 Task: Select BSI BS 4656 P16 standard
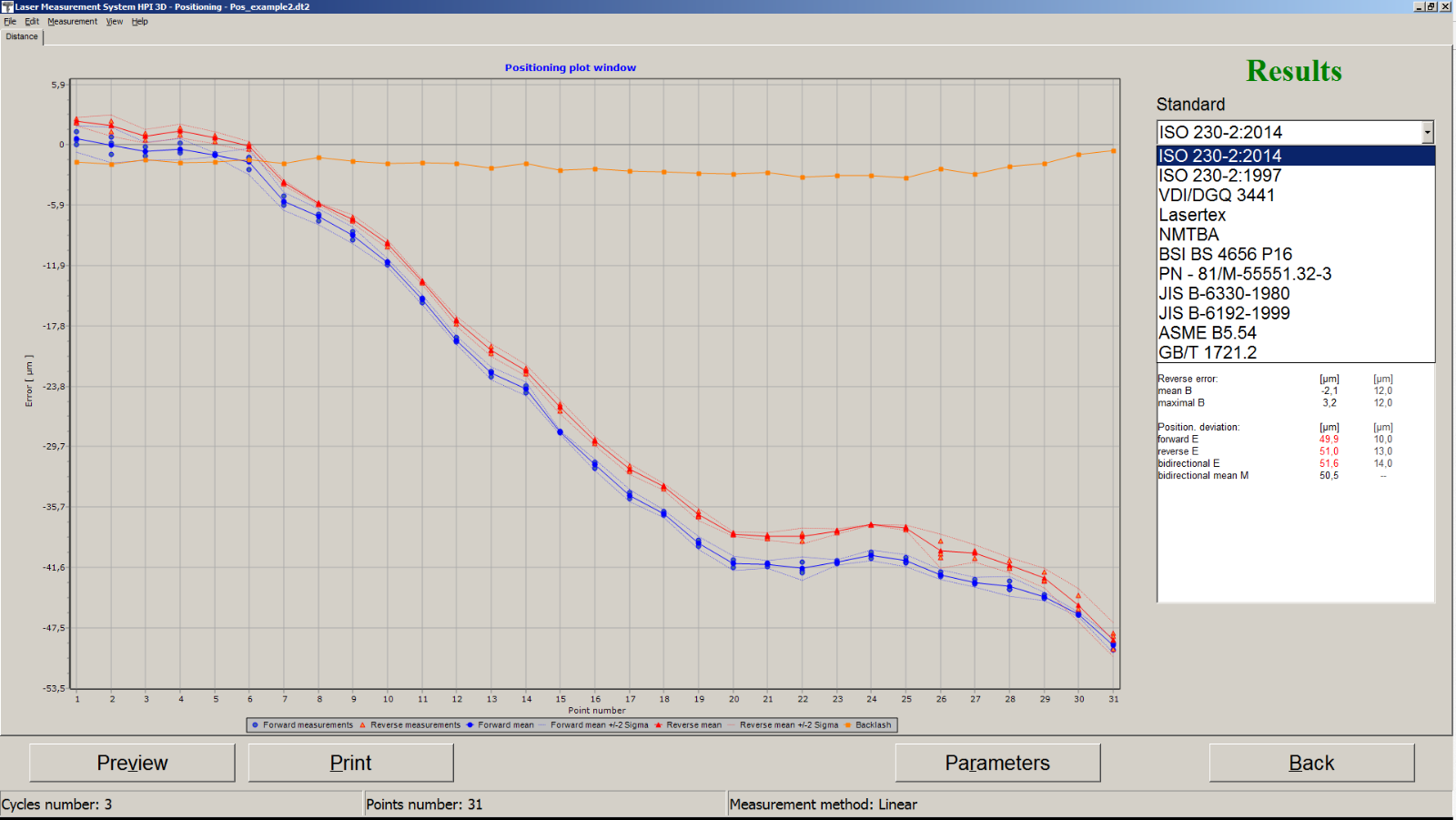[x=1296, y=254]
